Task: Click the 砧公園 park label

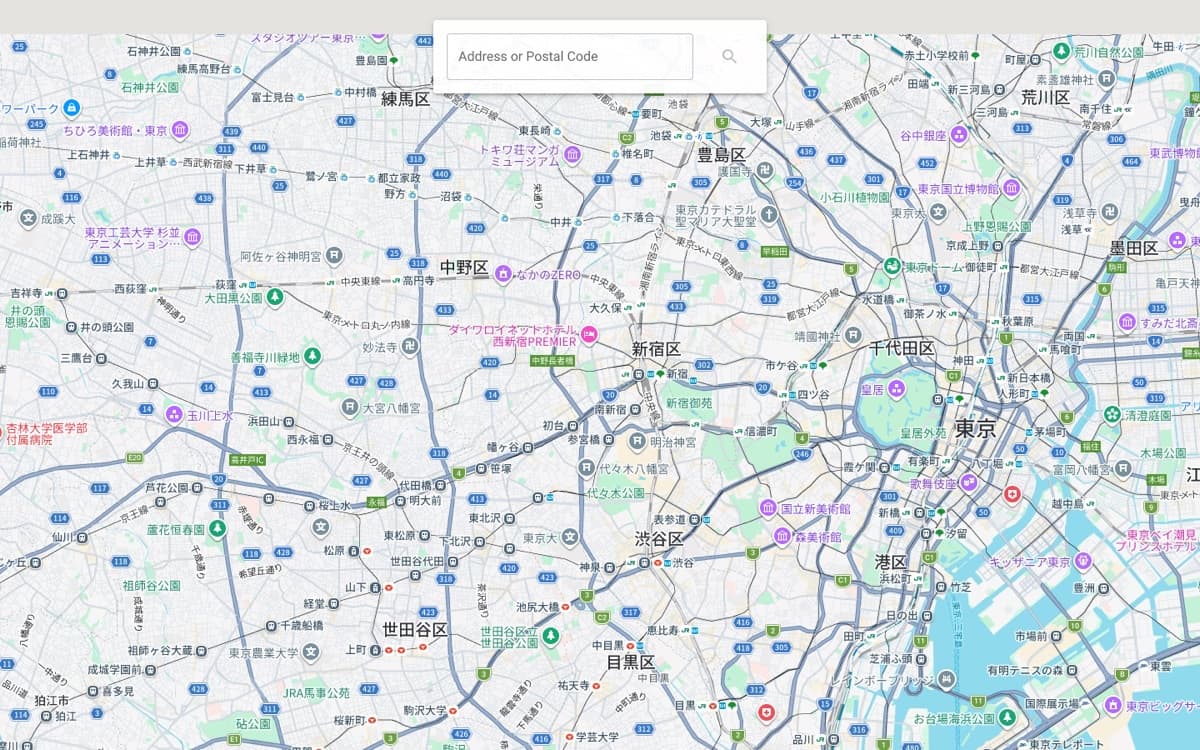Action: tap(253, 722)
